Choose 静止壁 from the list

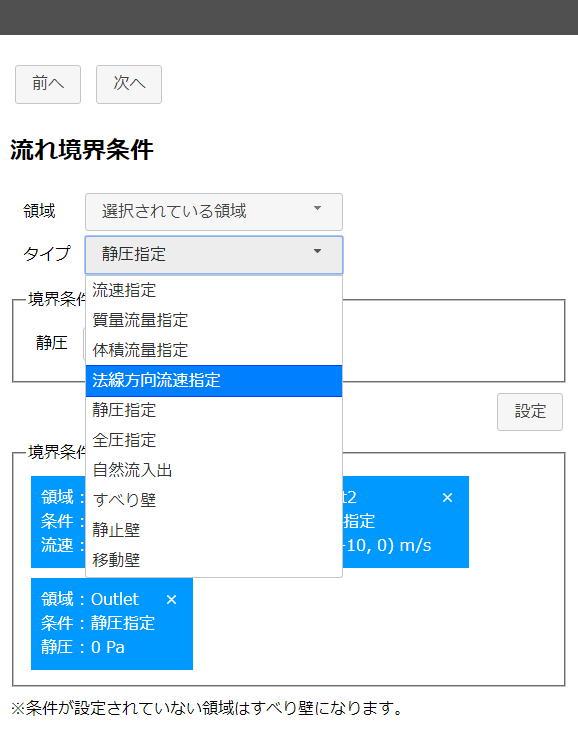click(x=214, y=530)
